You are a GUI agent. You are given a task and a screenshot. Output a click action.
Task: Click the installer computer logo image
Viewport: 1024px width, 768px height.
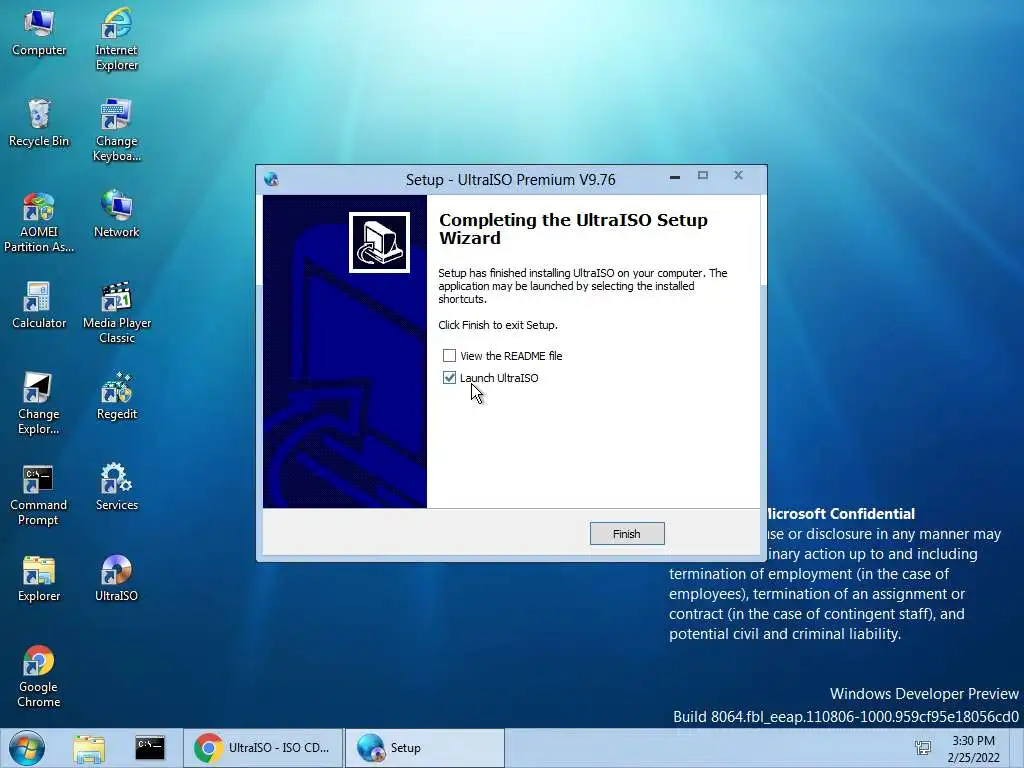point(379,242)
